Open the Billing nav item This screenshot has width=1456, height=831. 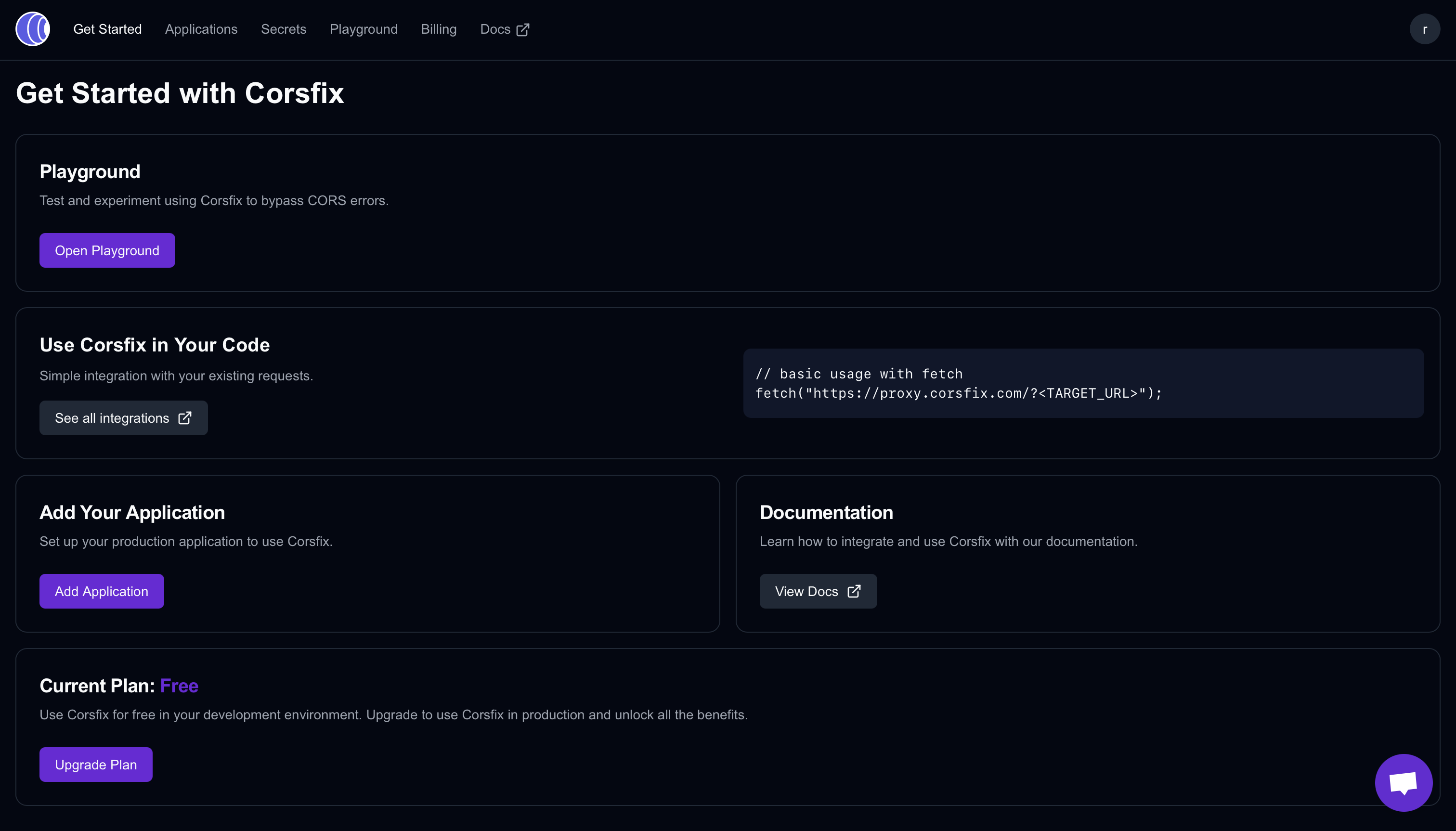point(439,29)
